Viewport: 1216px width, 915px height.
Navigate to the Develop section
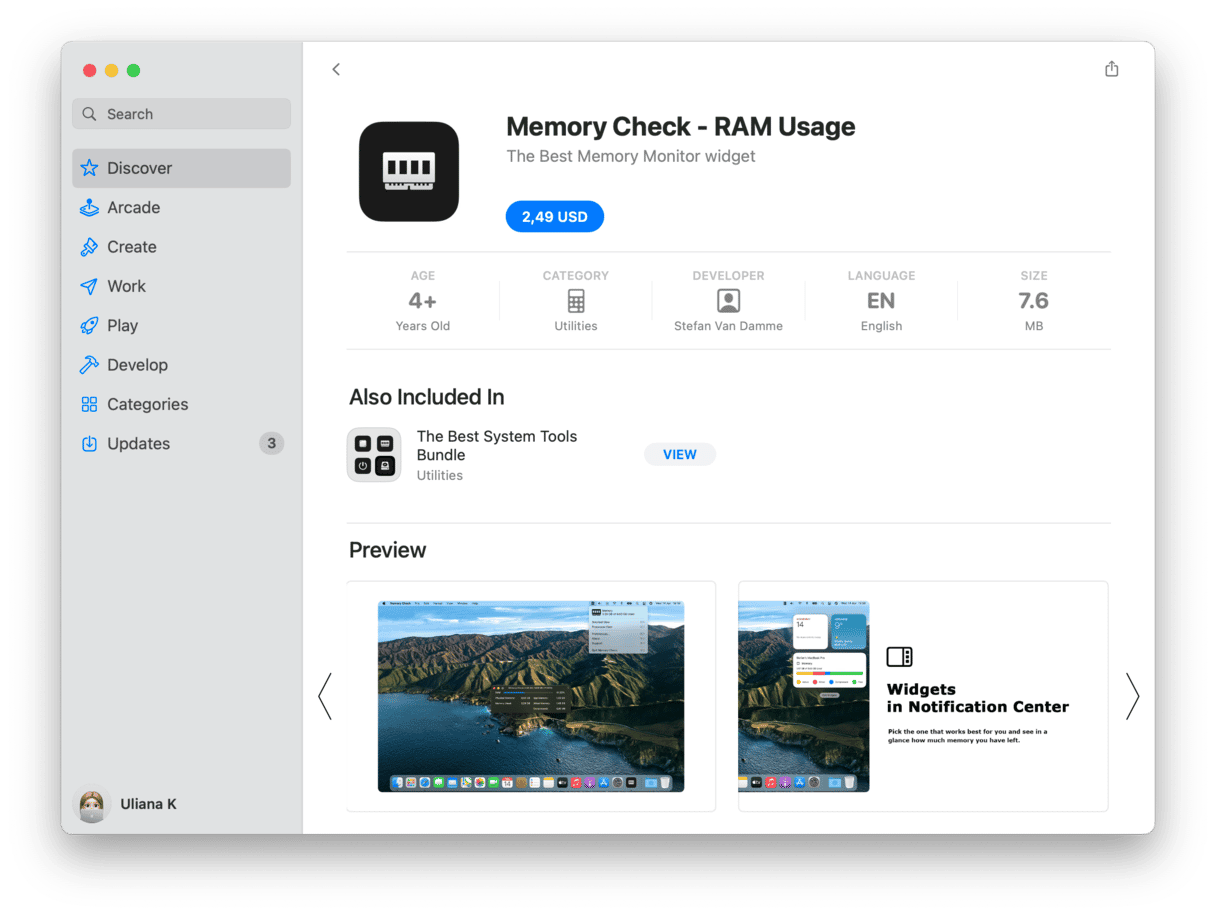click(x=181, y=365)
